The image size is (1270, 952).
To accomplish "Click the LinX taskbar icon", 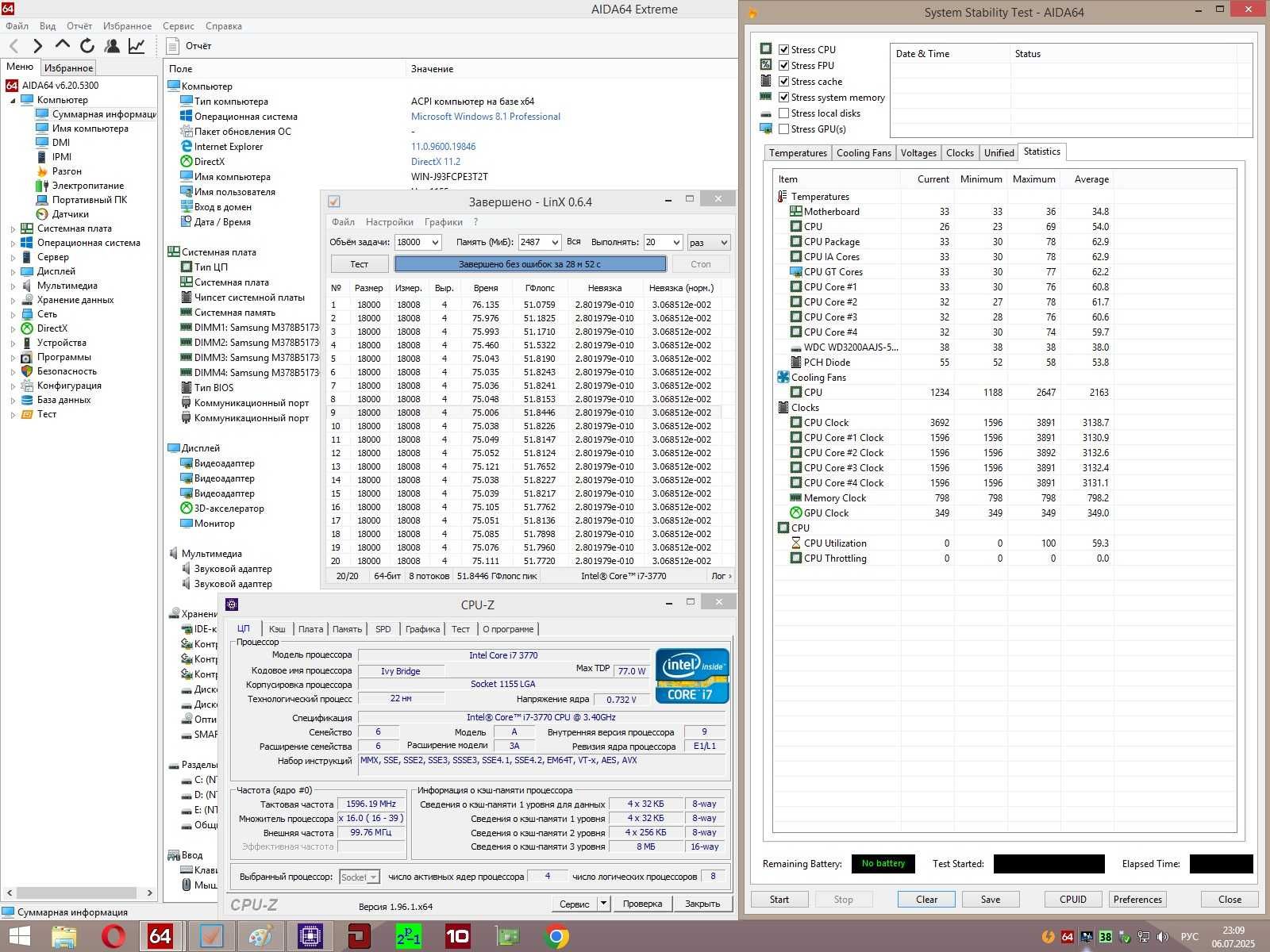I will 212,936.
